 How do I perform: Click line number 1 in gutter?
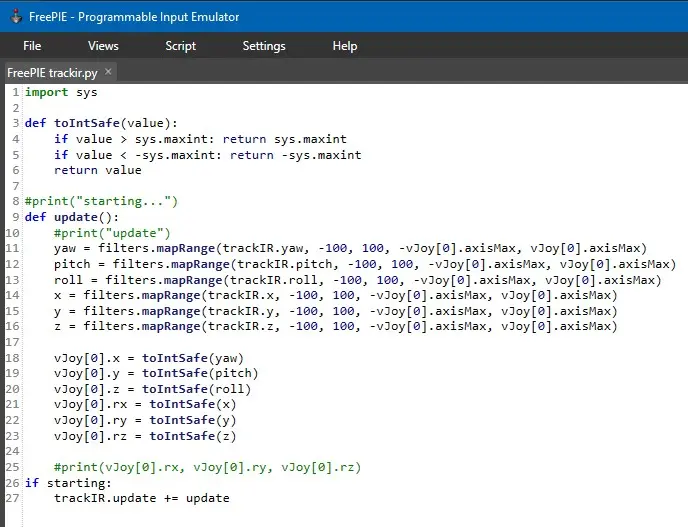[x=15, y=92]
